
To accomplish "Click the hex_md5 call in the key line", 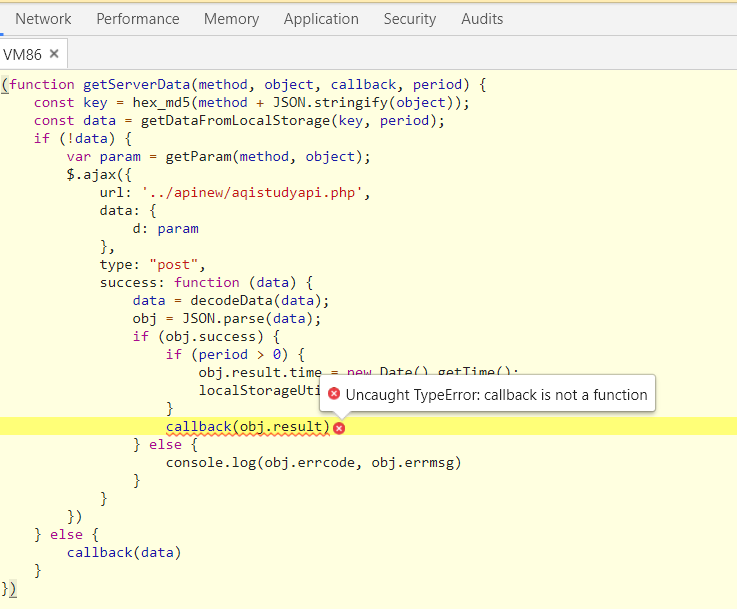I will [x=161, y=102].
